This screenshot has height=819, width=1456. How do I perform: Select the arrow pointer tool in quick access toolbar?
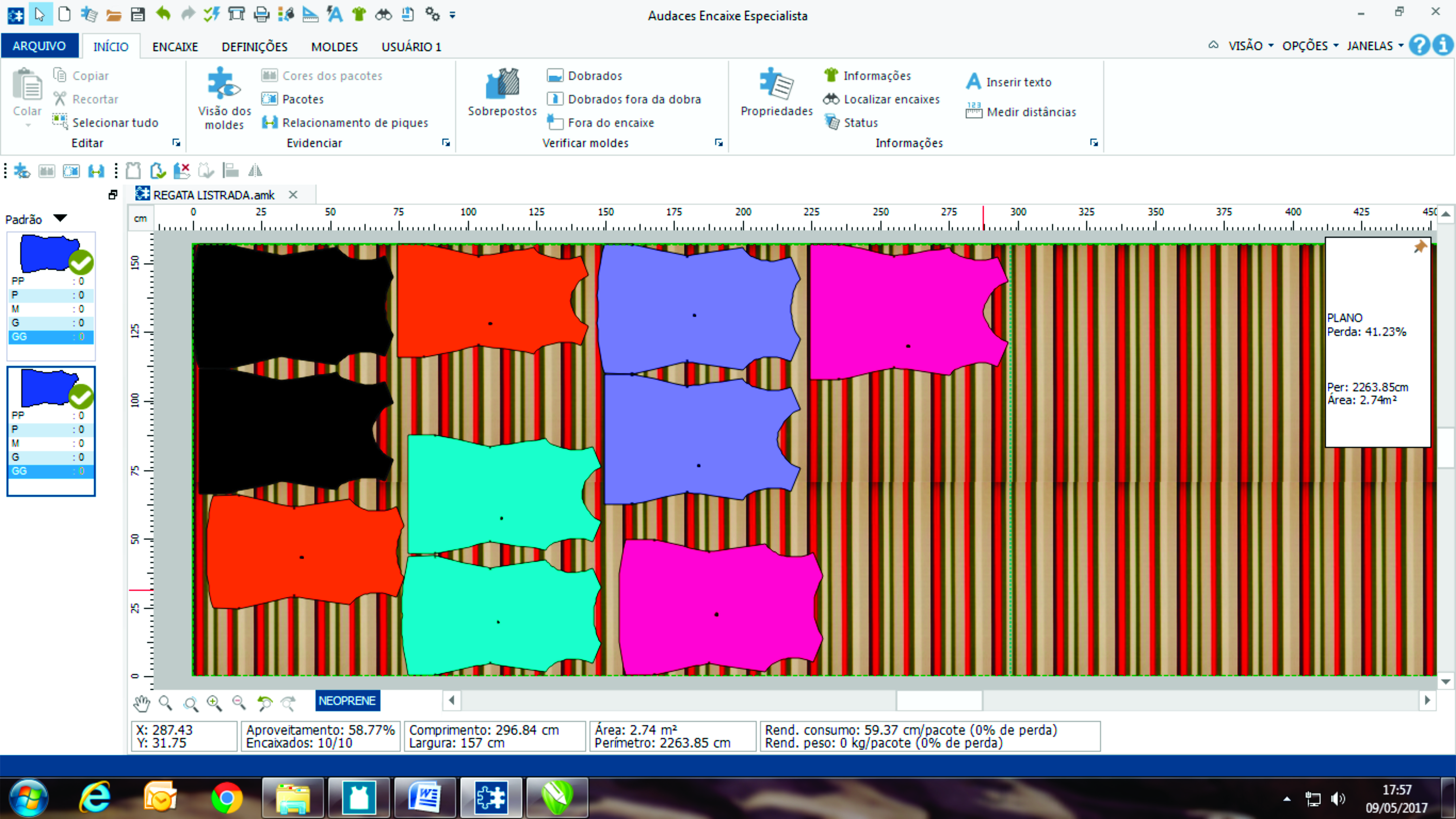pos(40,14)
